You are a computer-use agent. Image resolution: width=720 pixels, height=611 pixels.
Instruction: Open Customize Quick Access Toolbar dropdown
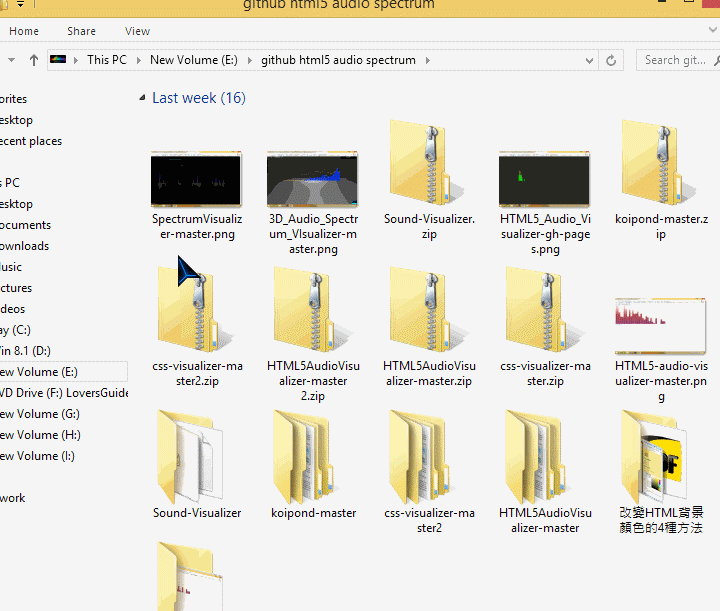21,5
